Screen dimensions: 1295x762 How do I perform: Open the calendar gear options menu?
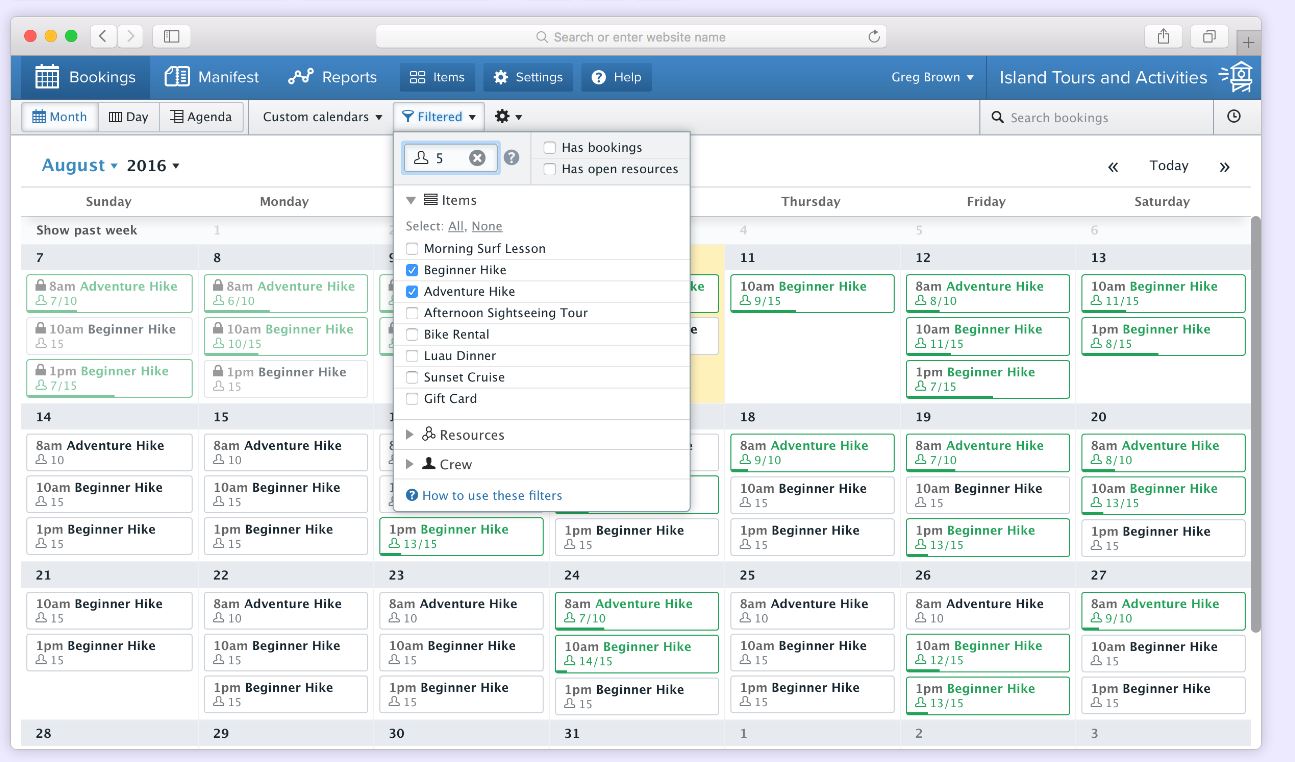point(508,117)
